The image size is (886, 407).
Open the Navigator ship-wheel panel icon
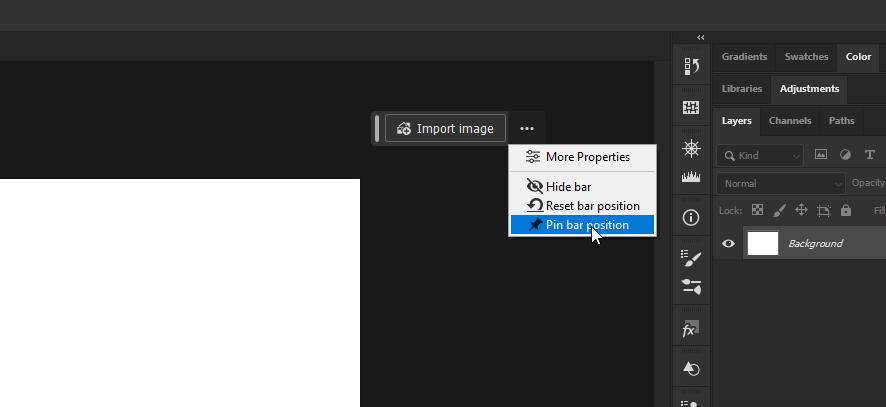[x=691, y=149]
